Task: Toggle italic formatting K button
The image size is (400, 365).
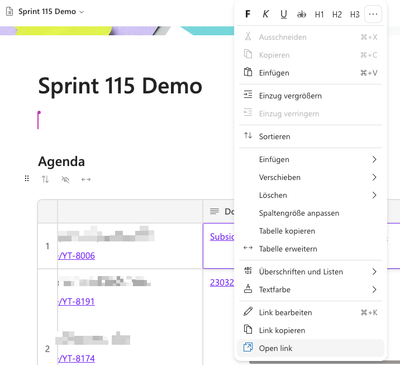Action: pos(266,14)
